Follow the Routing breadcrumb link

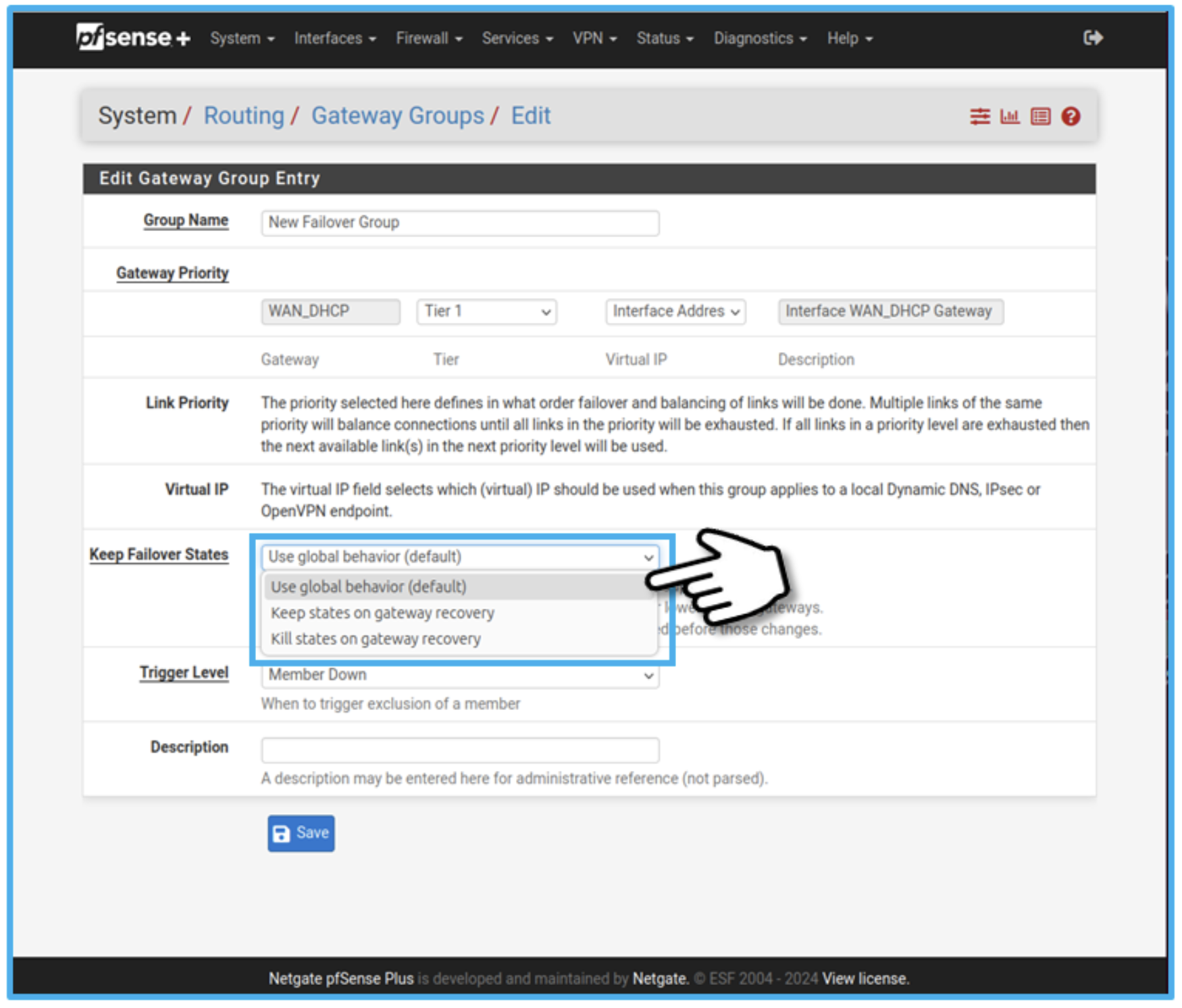click(244, 116)
